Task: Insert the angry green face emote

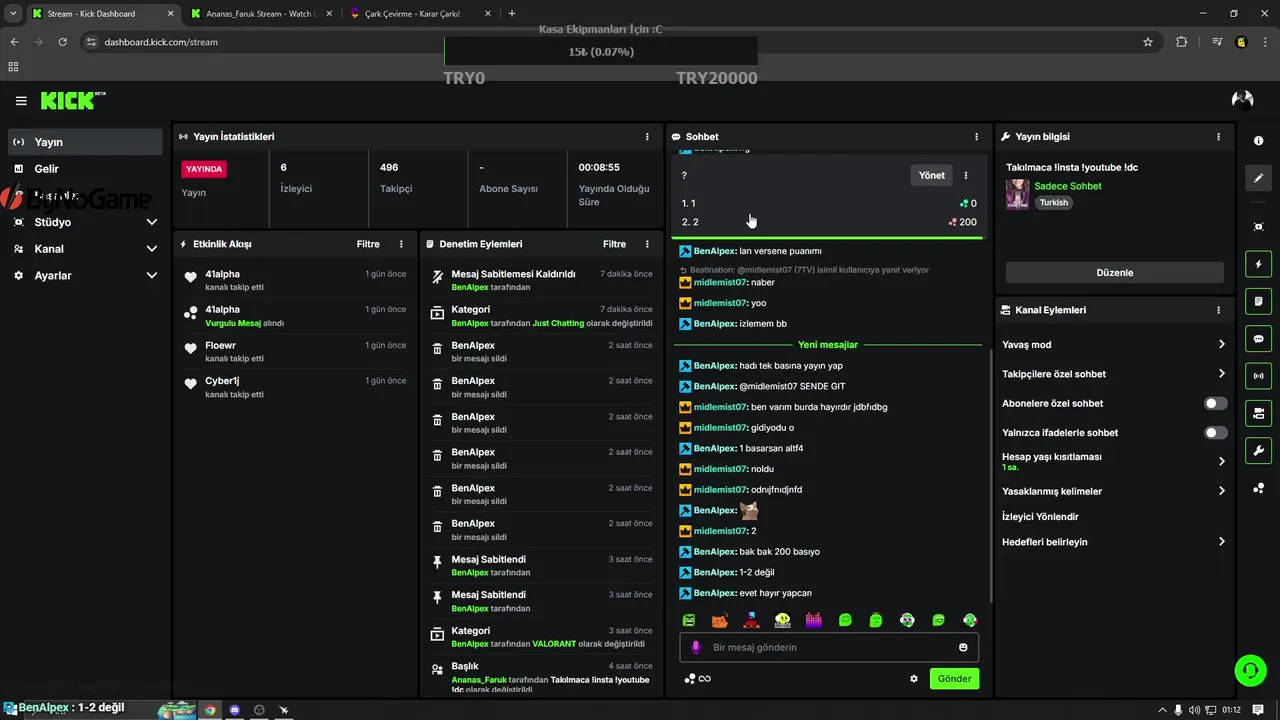Action: click(689, 620)
